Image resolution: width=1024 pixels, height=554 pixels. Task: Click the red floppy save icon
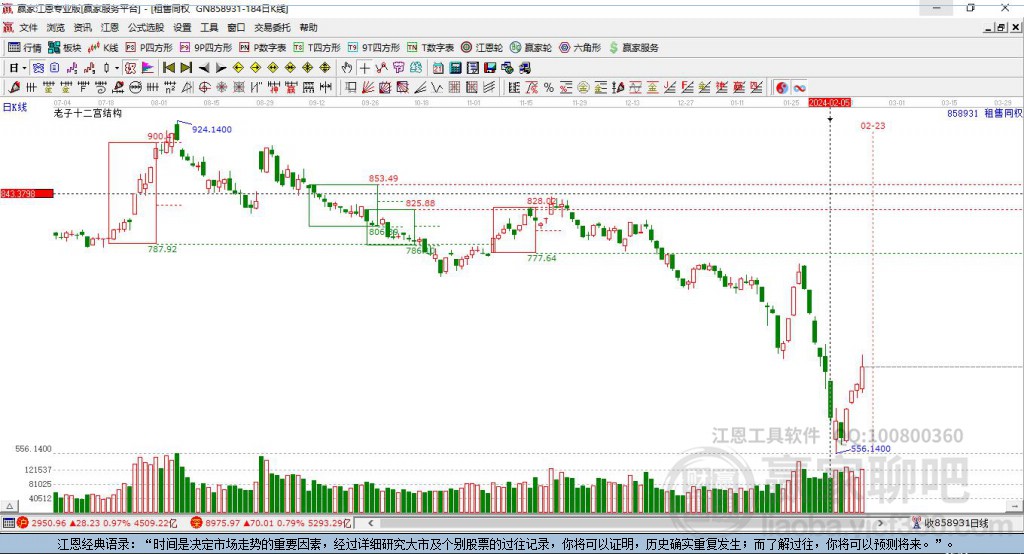tap(490, 68)
